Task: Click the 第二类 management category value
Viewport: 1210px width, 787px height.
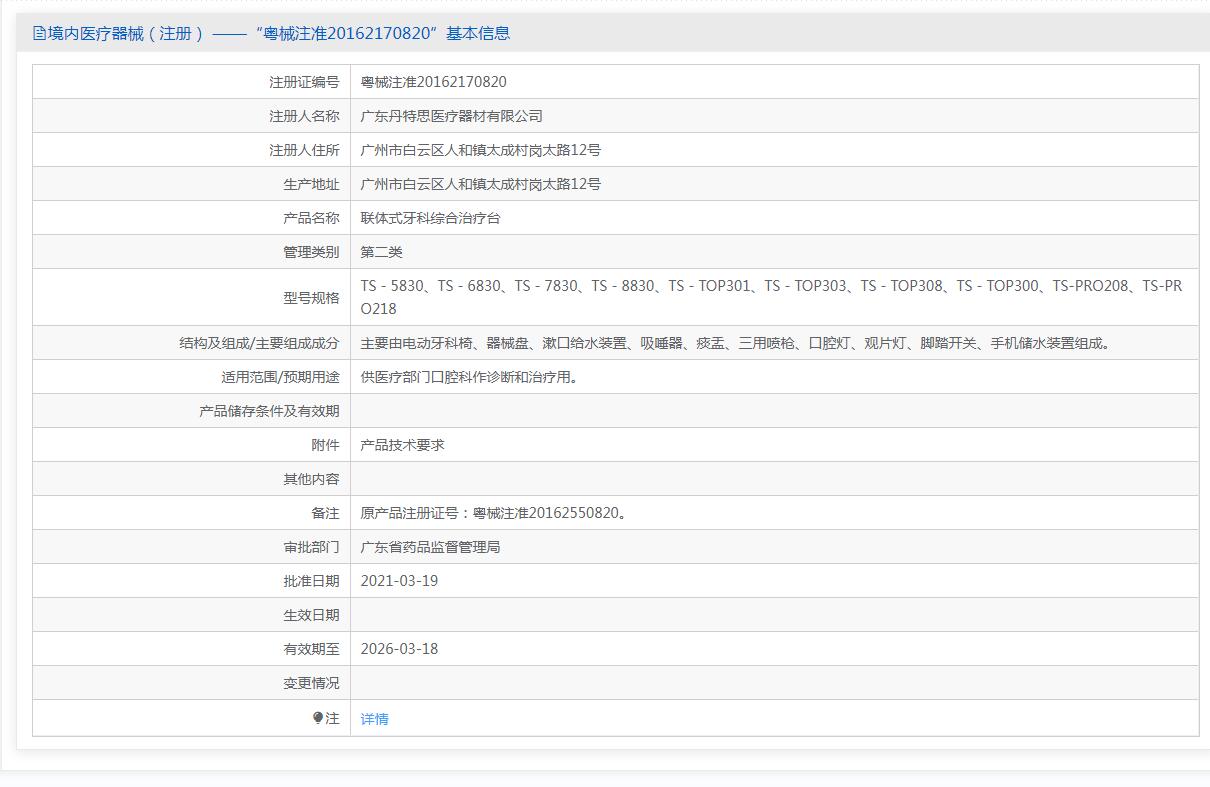Action: coord(382,252)
